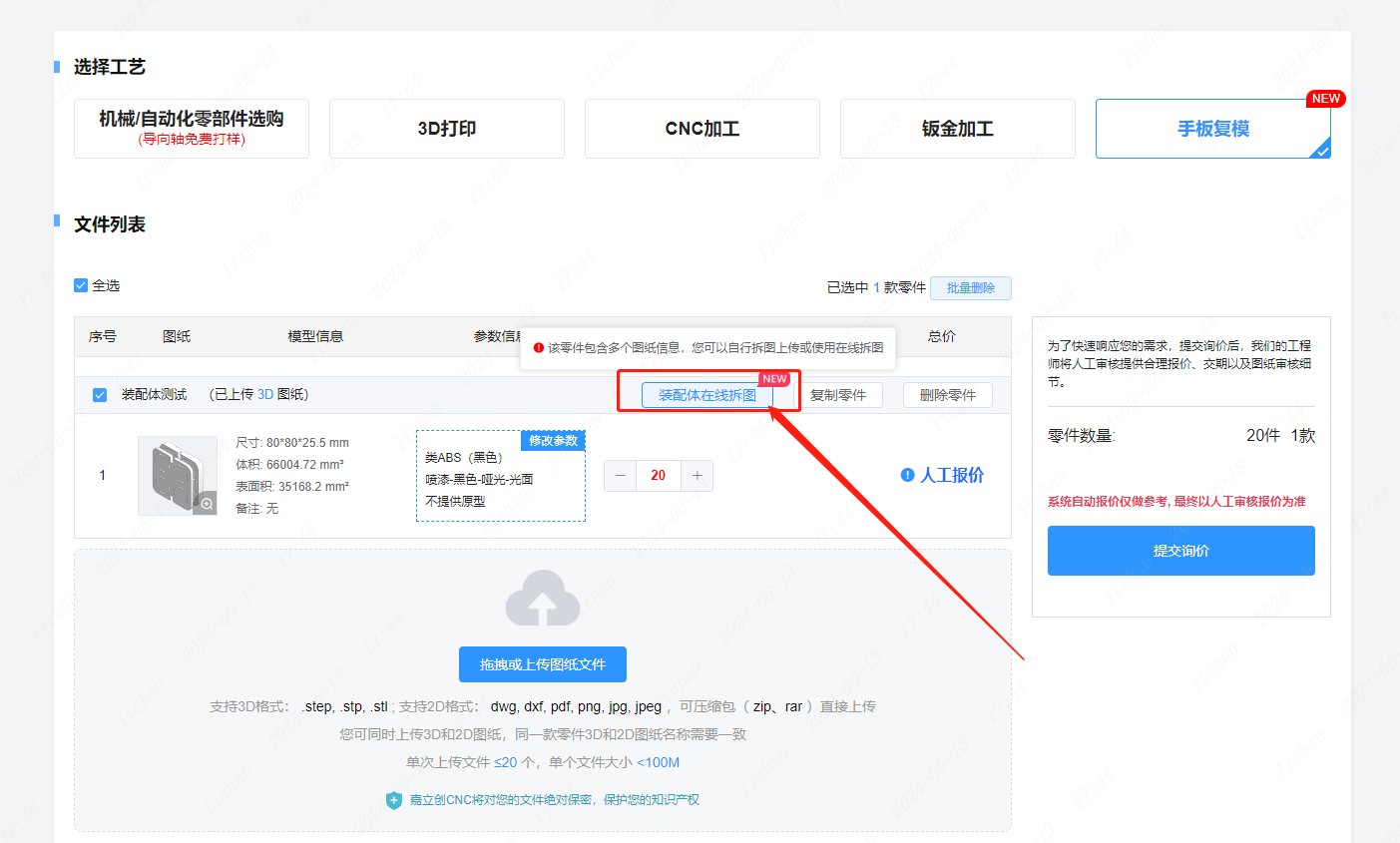Click the info icon beside 人工报价
The width and height of the screenshot is (1400, 843).
tap(907, 475)
